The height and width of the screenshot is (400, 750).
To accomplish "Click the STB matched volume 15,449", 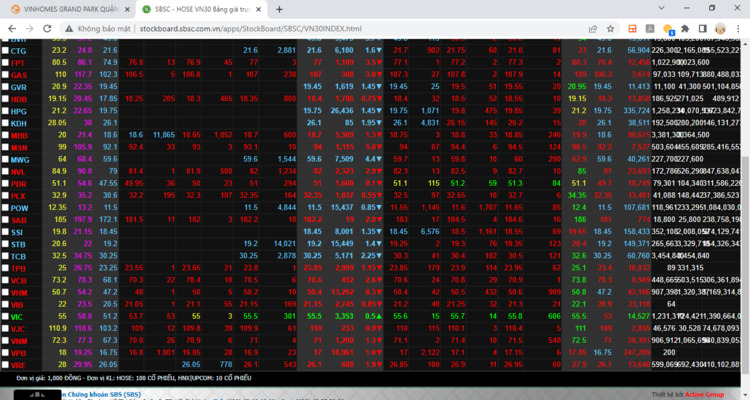I will coord(342,244).
